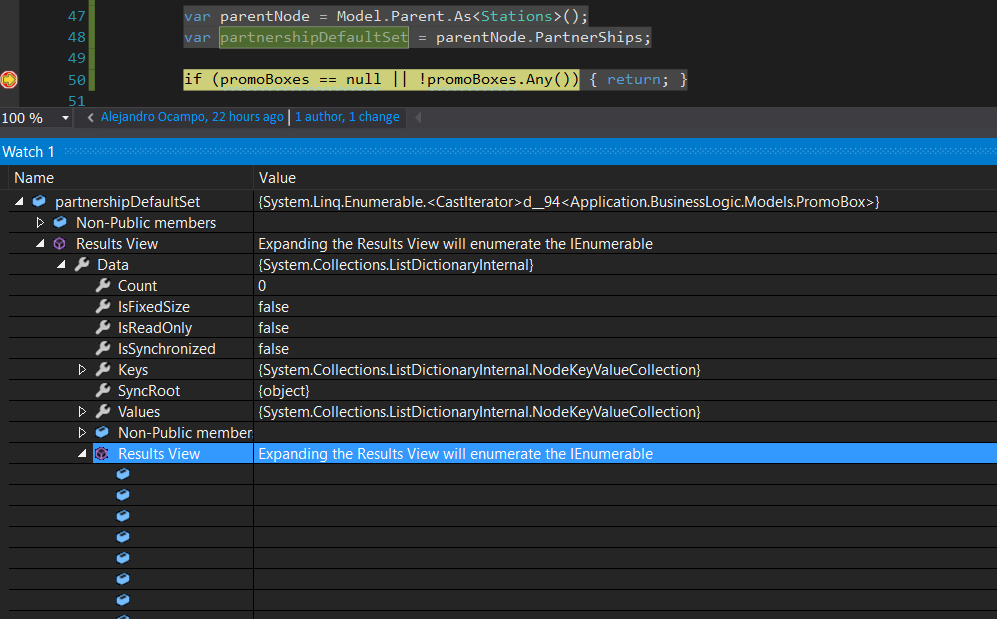
Task: Click the wrench icon next to SyncRoot
Action: pos(103,390)
